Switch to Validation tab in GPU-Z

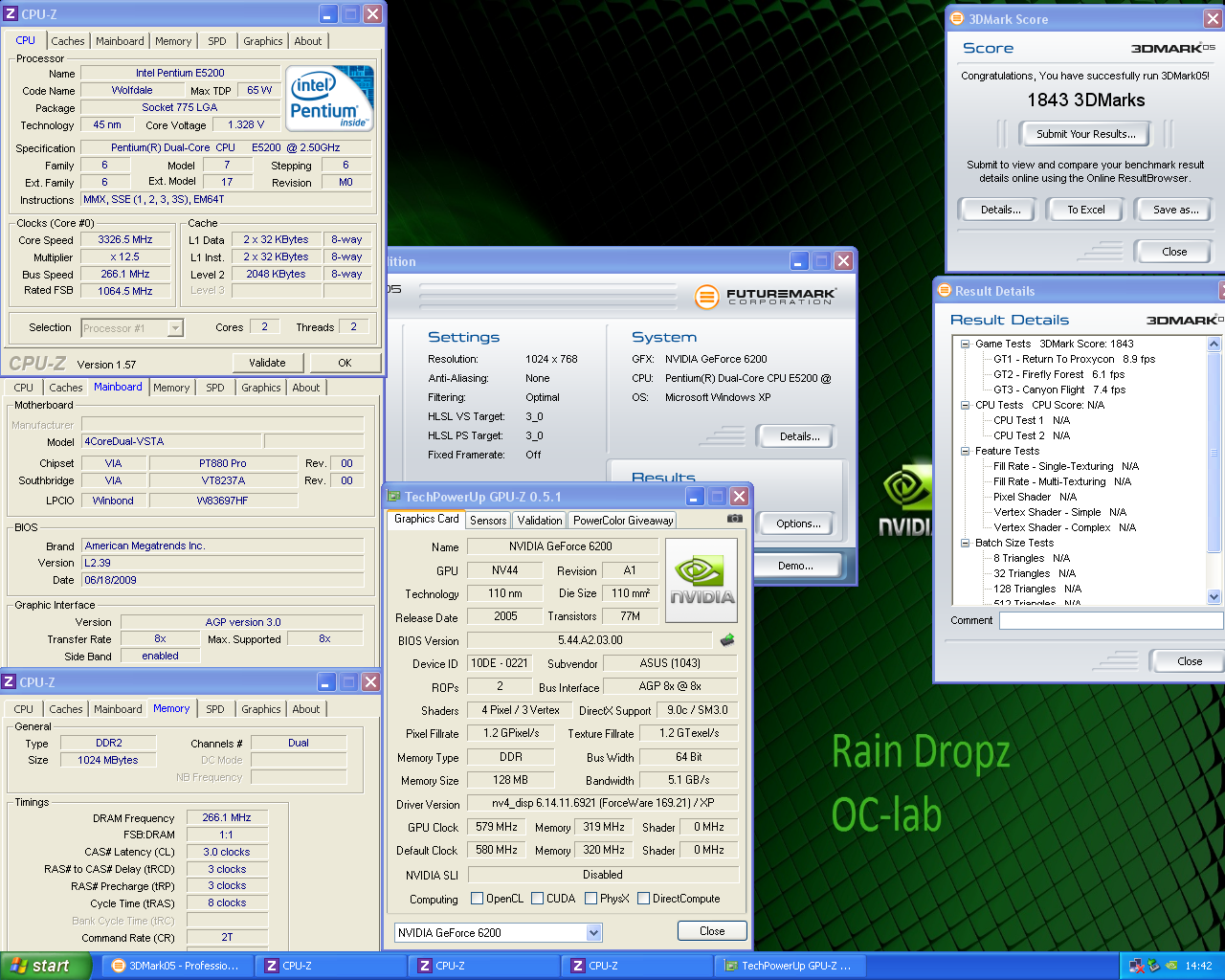(540, 521)
